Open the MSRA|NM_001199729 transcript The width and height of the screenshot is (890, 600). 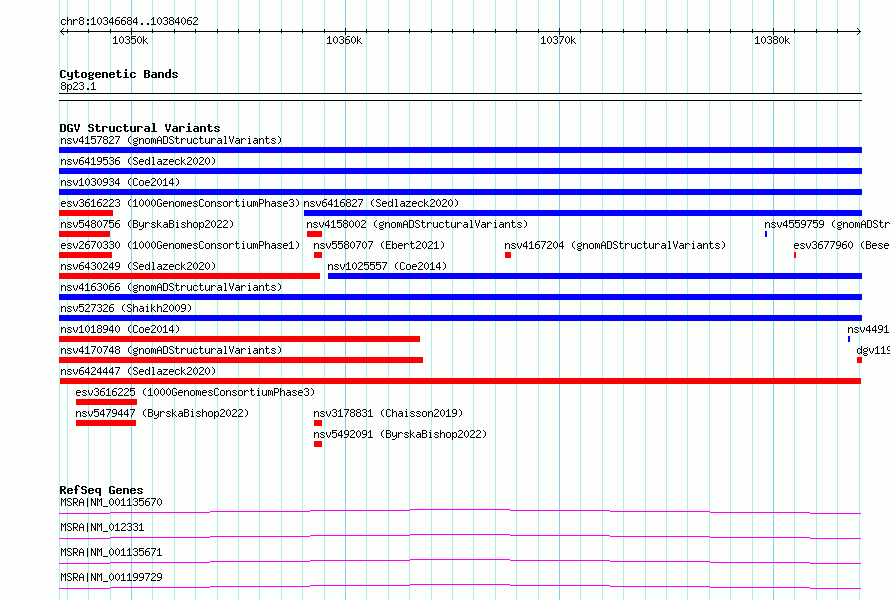(111, 577)
